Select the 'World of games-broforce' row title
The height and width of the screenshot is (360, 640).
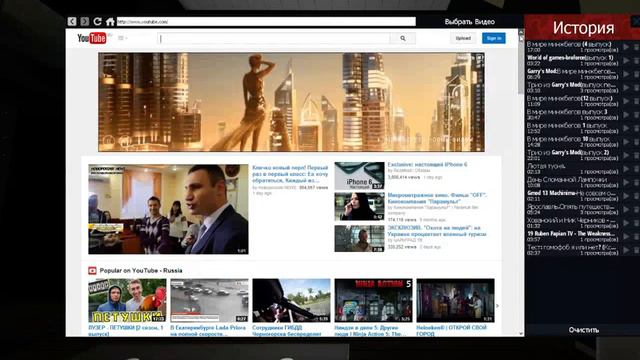click(x=570, y=58)
